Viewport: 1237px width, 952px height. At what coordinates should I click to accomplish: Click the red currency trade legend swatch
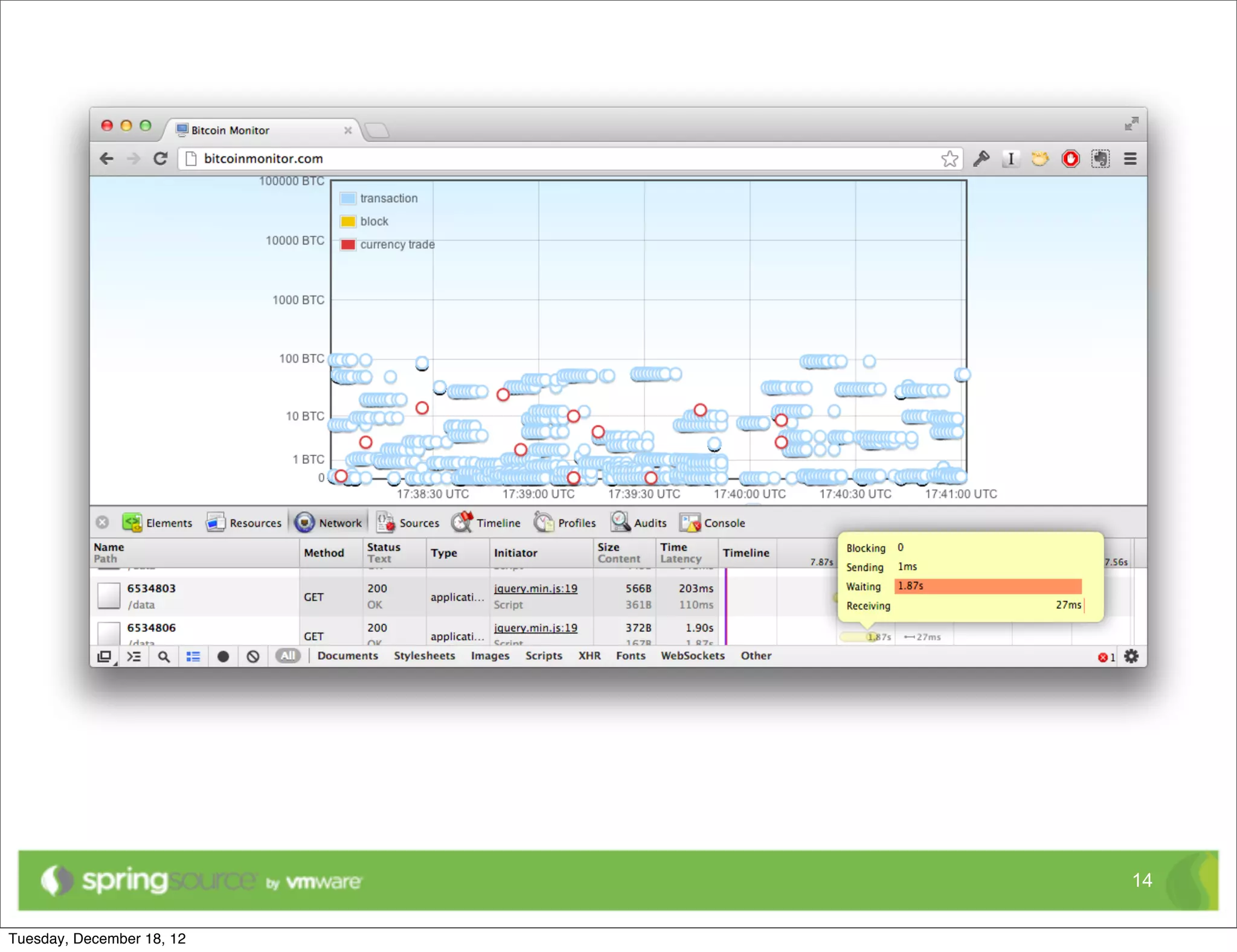(x=348, y=245)
